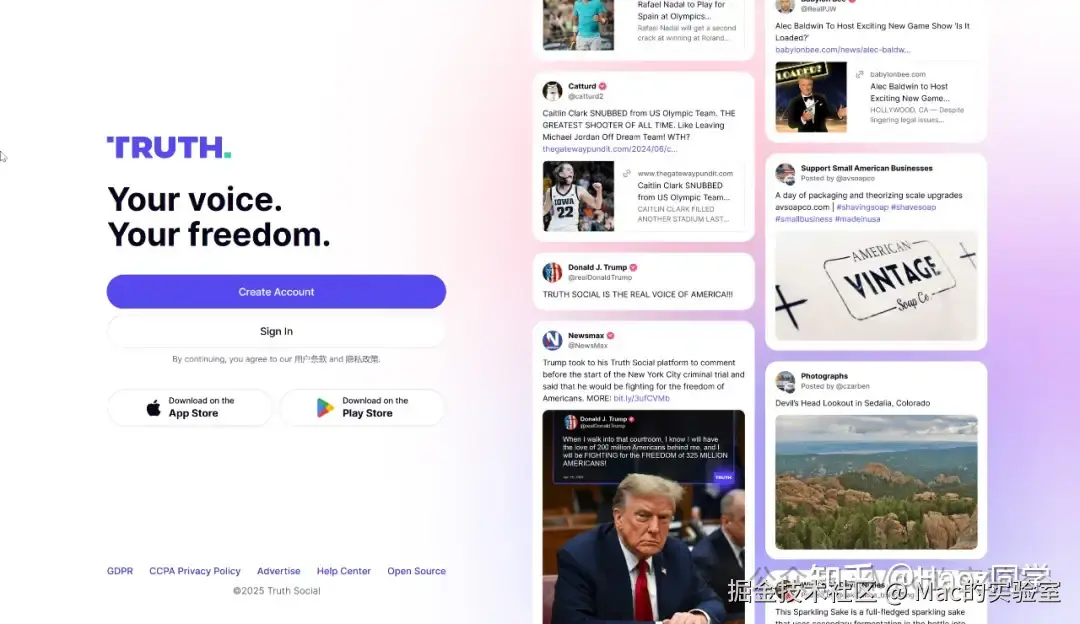Image resolution: width=1080 pixels, height=624 pixels.
Task: Click the Support Small American Businesses avatar
Action: (785, 173)
